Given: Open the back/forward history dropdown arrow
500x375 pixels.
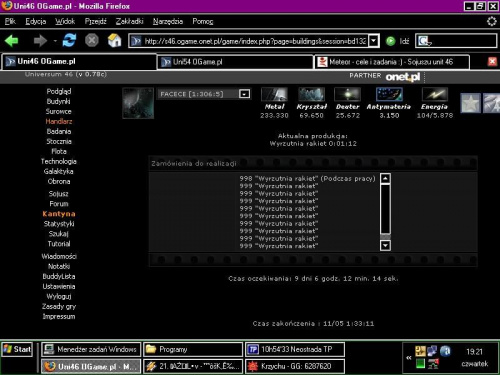Looking at the screenshot, I should coord(55,41).
